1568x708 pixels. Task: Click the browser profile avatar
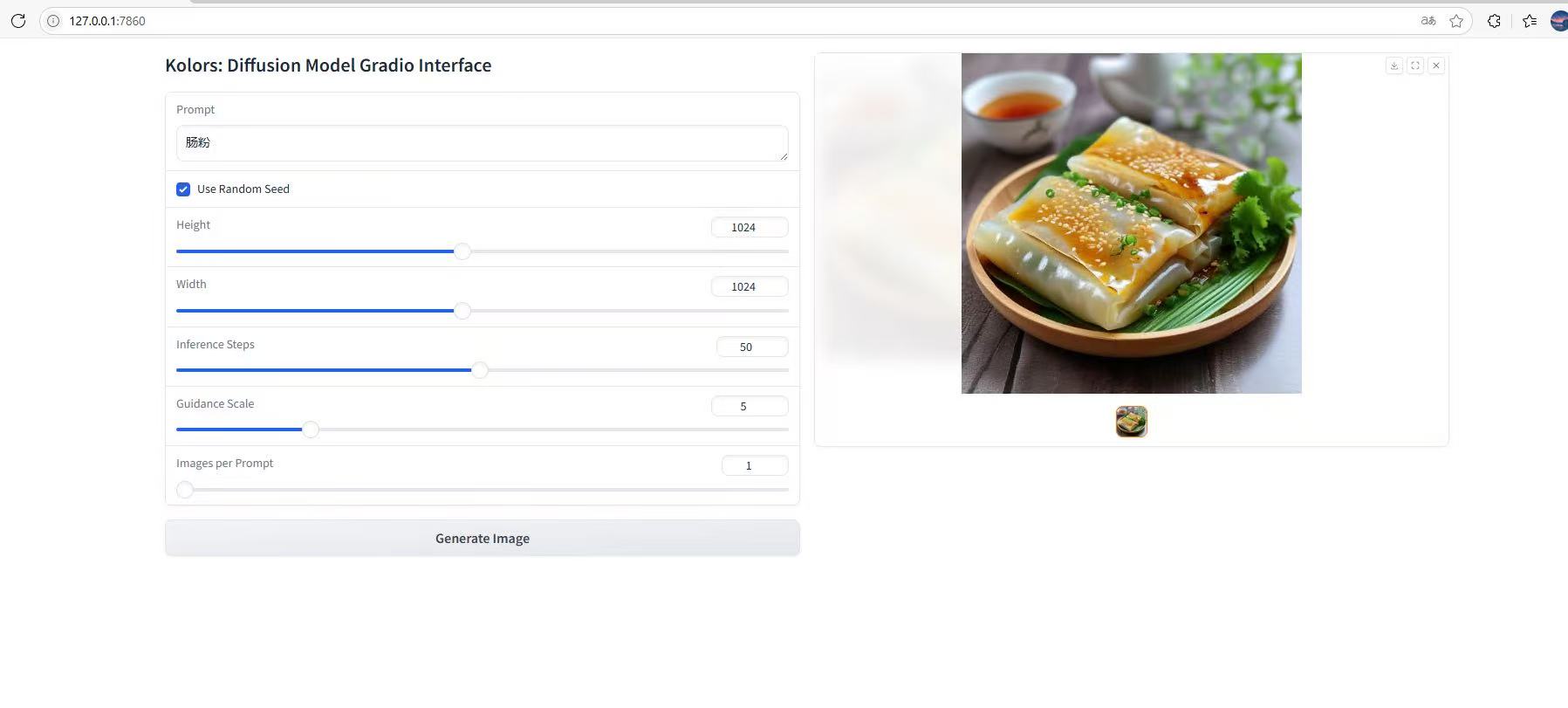tap(1558, 21)
